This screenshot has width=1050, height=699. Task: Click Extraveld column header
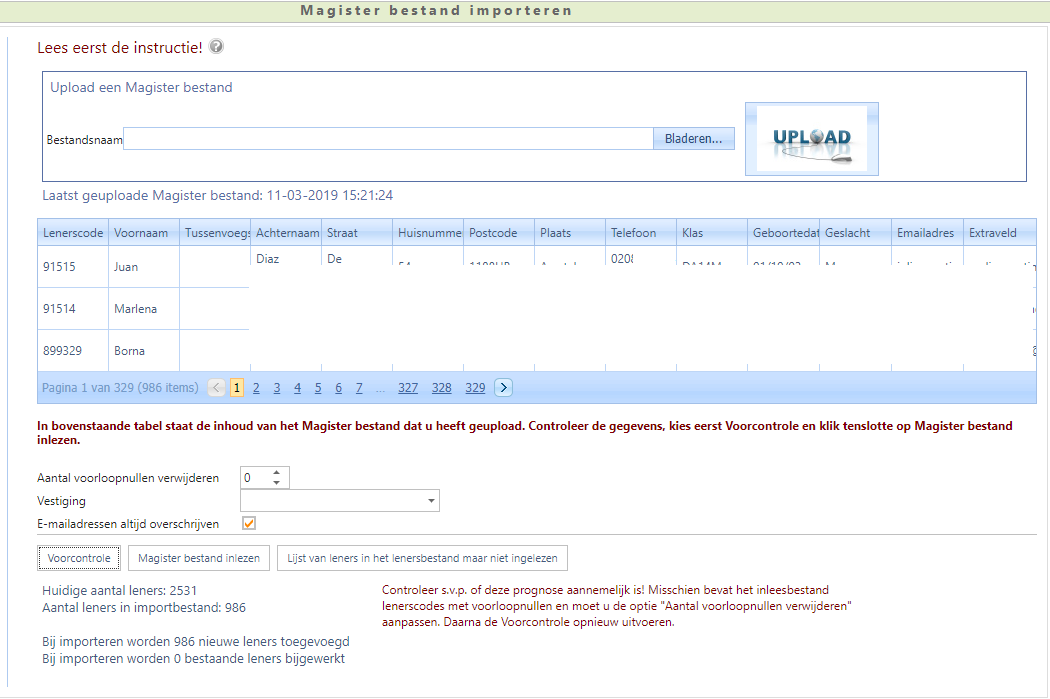[1000, 233]
